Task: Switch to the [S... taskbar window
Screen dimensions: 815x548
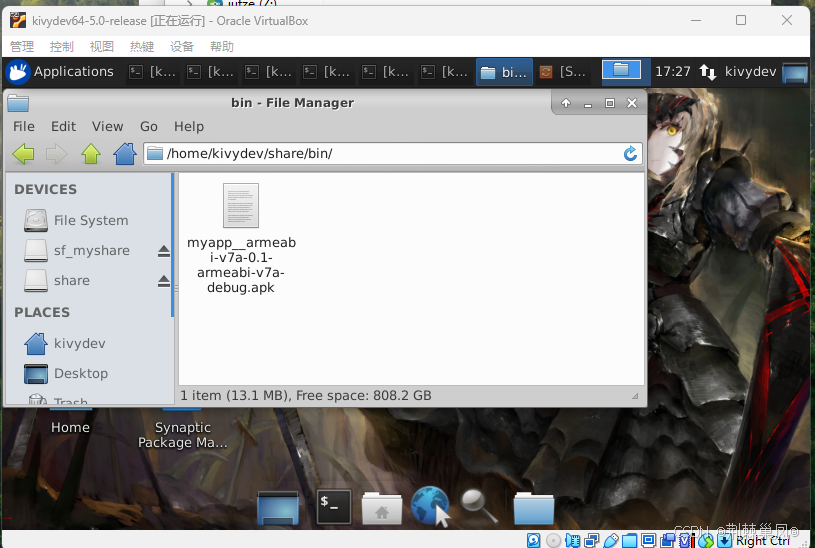Action: 563,72
